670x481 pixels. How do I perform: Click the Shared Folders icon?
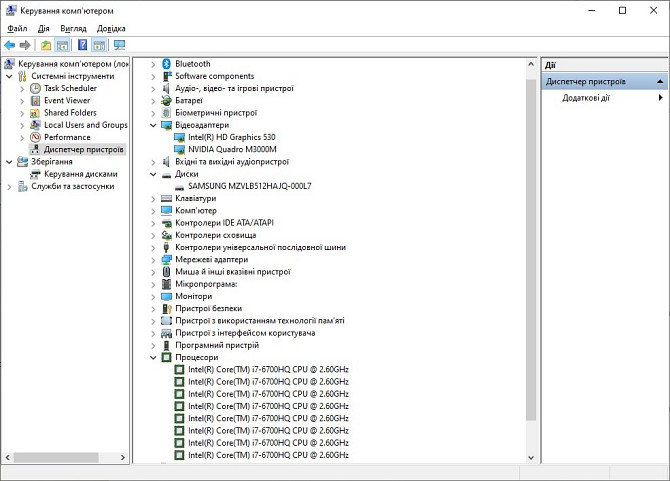pyautogui.click(x=35, y=113)
